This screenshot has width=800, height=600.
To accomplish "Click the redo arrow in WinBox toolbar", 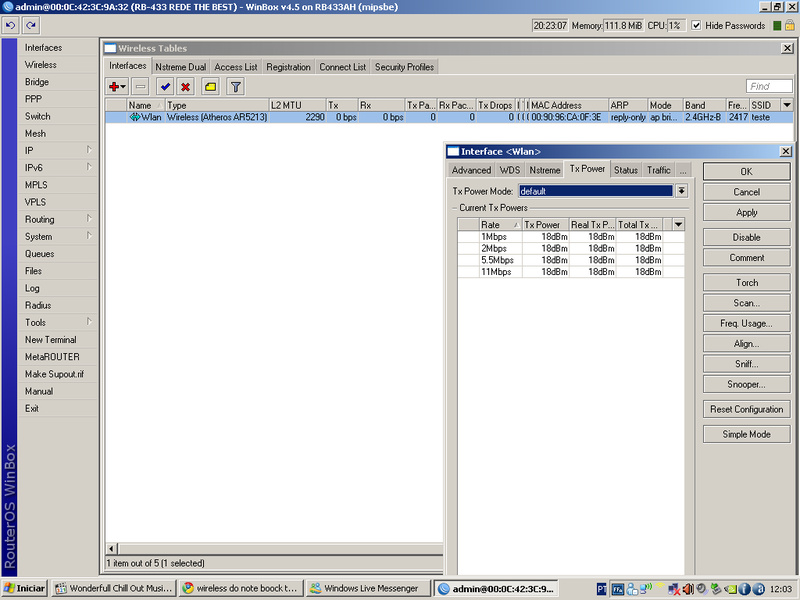I will pyautogui.click(x=31, y=25).
